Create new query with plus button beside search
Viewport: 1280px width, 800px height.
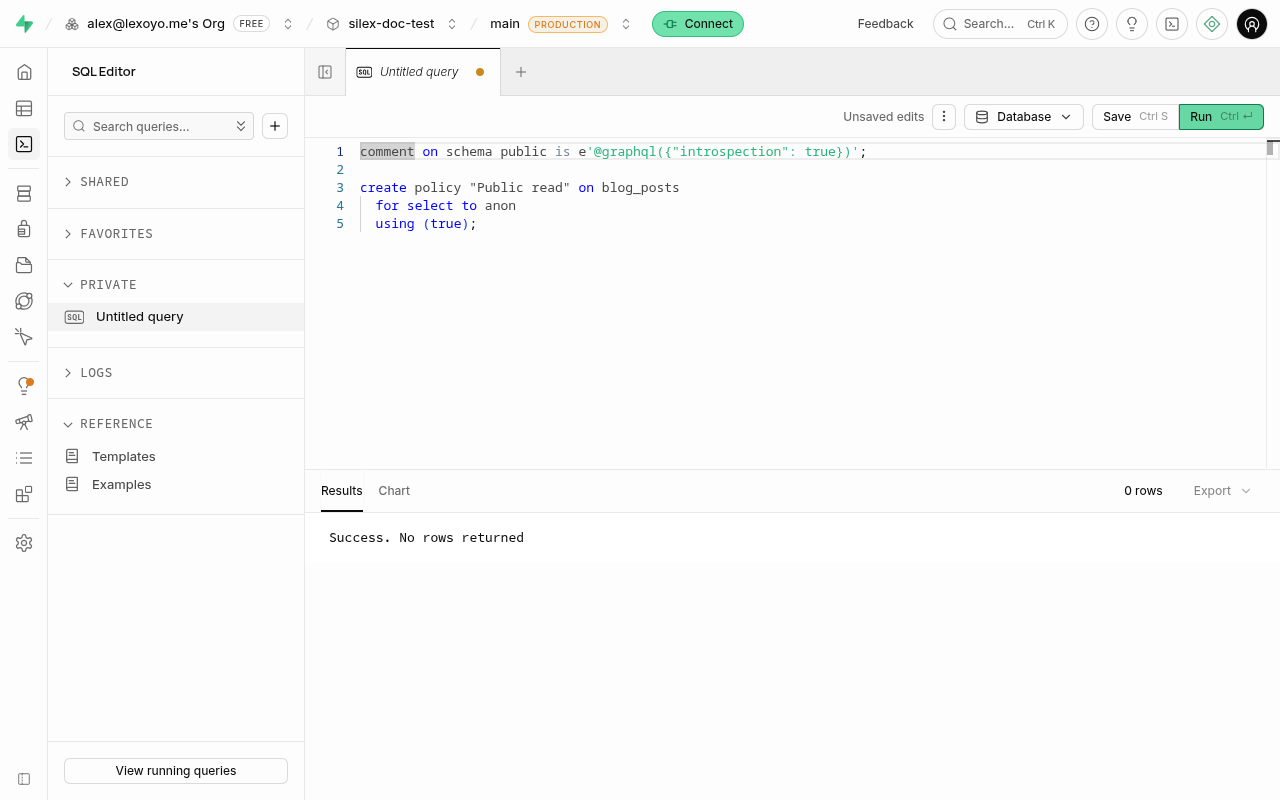(275, 126)
